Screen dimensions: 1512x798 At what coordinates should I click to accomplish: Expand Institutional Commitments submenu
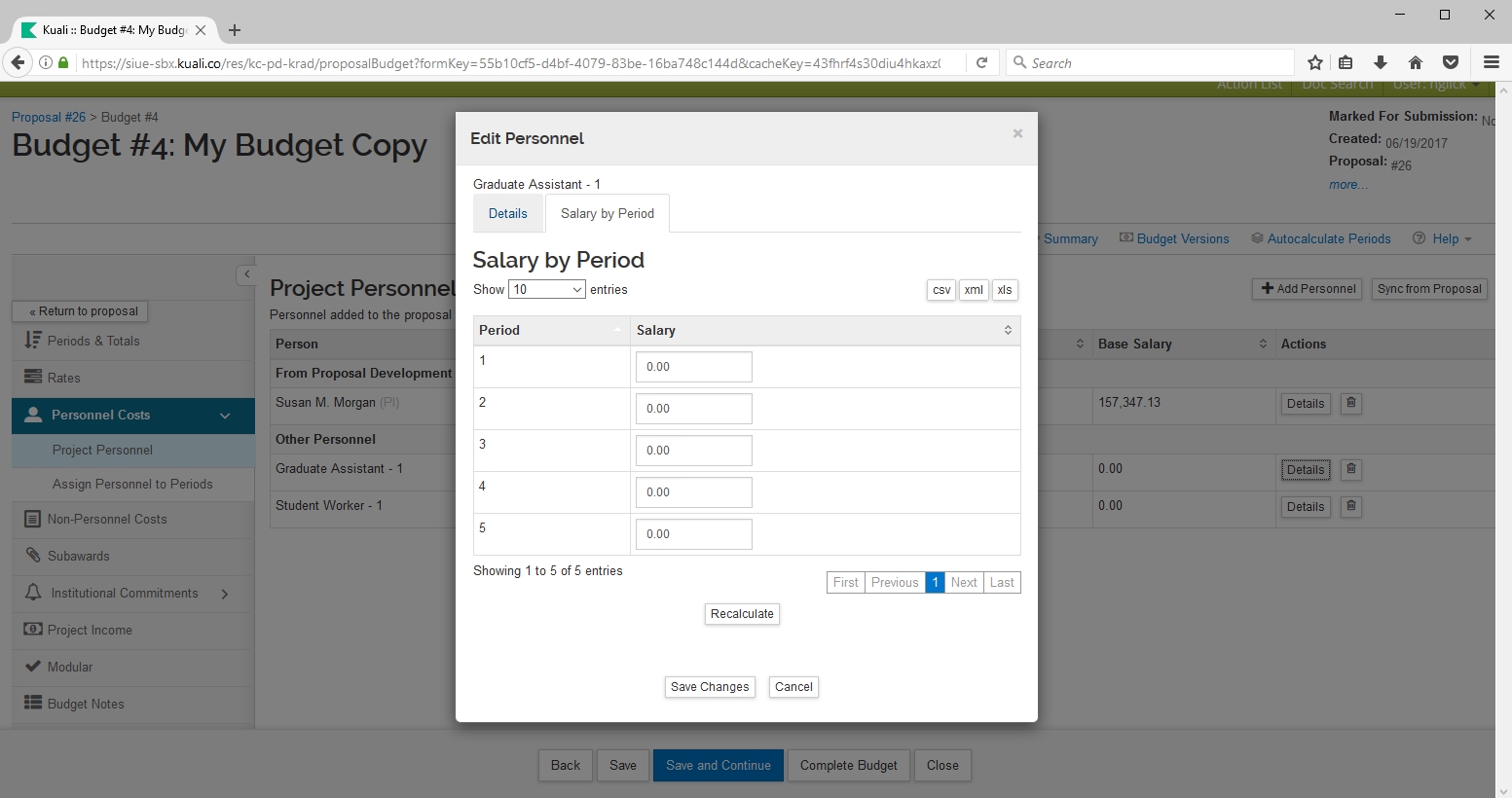coord(225,594)
